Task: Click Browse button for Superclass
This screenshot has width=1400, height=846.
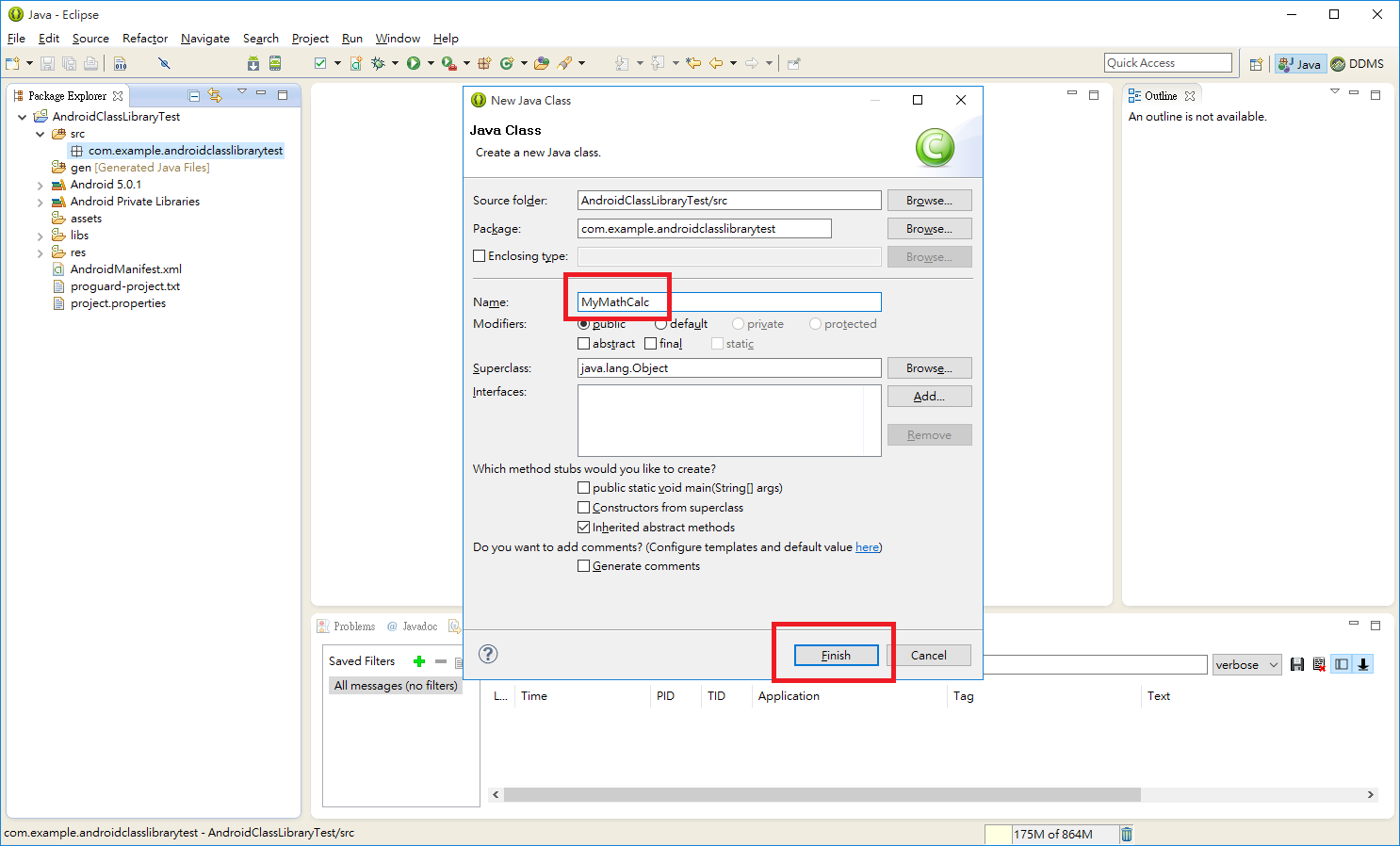Action: [929, 368]
